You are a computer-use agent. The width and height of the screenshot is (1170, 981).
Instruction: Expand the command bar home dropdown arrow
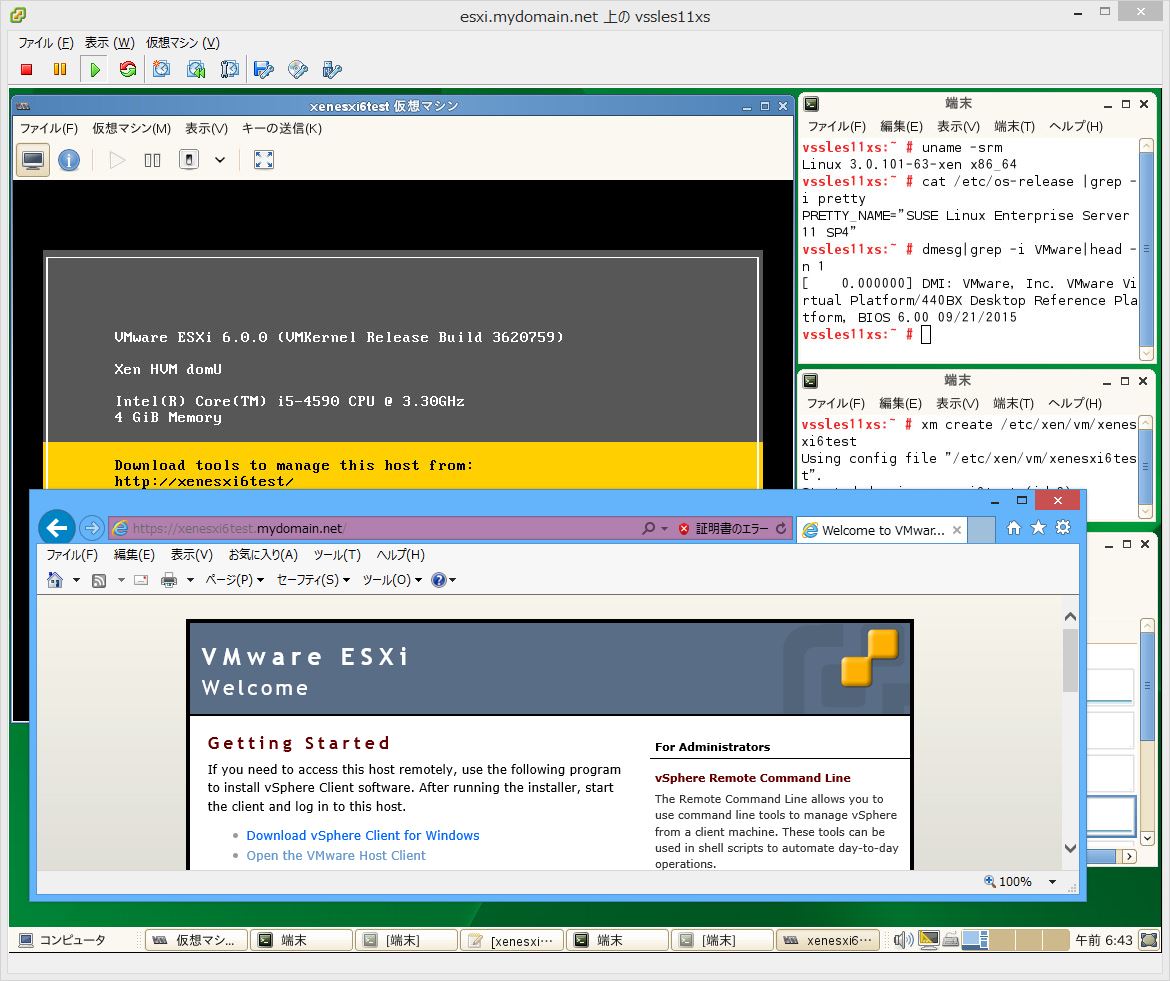pos(76,580)
